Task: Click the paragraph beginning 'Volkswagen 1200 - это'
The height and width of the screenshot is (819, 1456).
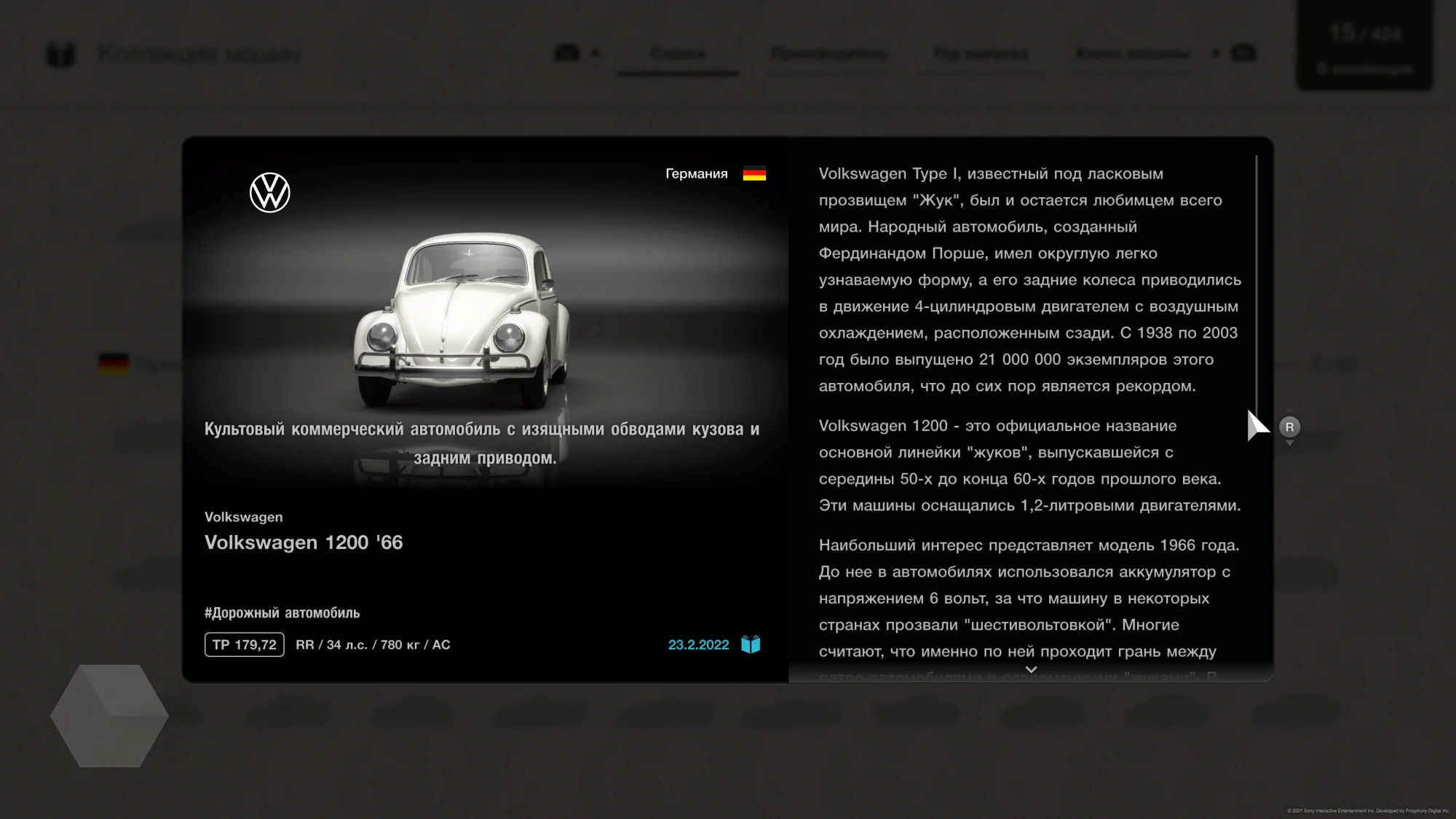Action: tap(1029, 466)
